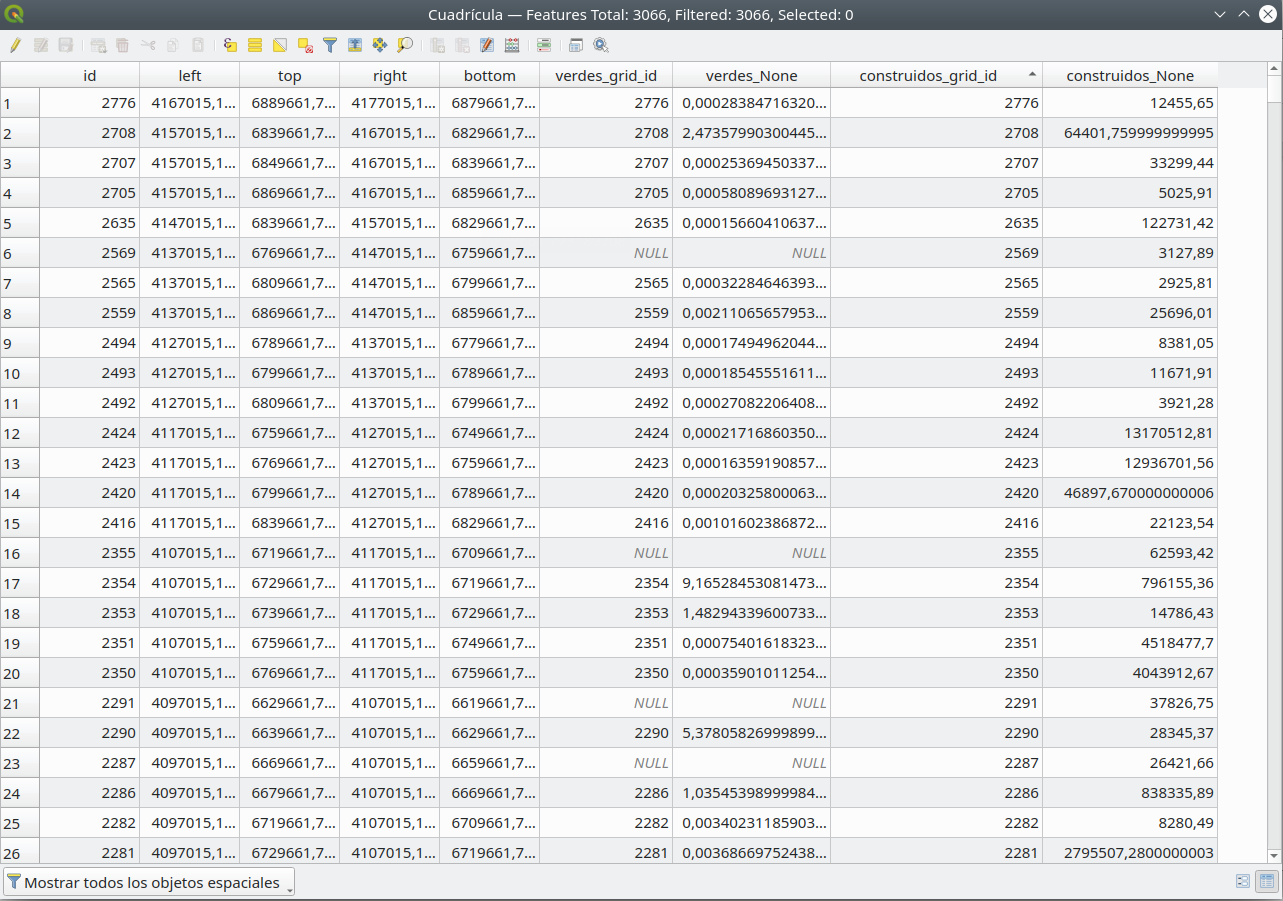1283x901 pixels.
Task: Switch to form view icon at bottom right
Action: click(1243, 882)
